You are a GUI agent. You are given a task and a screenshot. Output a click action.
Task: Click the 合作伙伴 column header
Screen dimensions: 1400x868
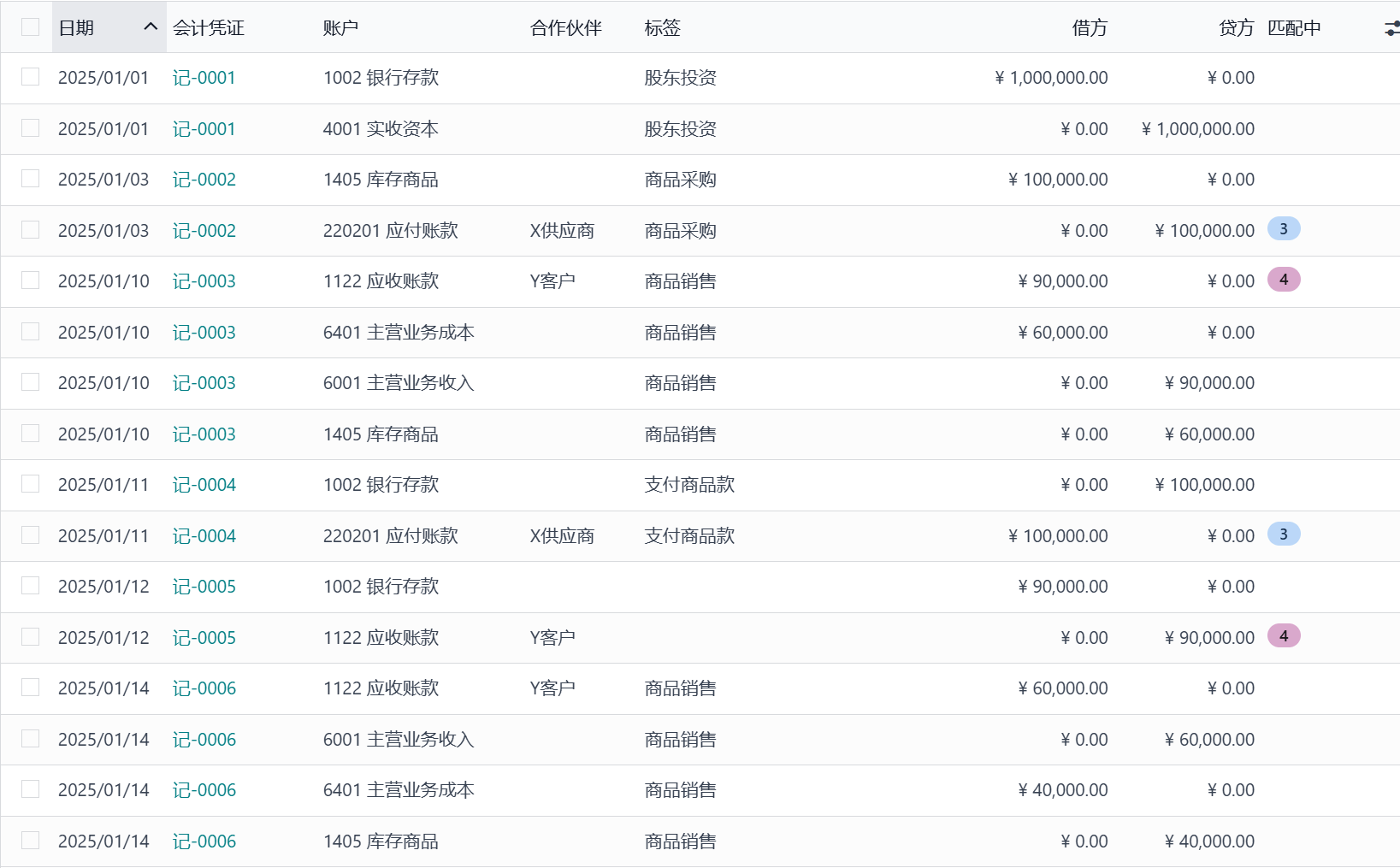[x=565, y=28]
